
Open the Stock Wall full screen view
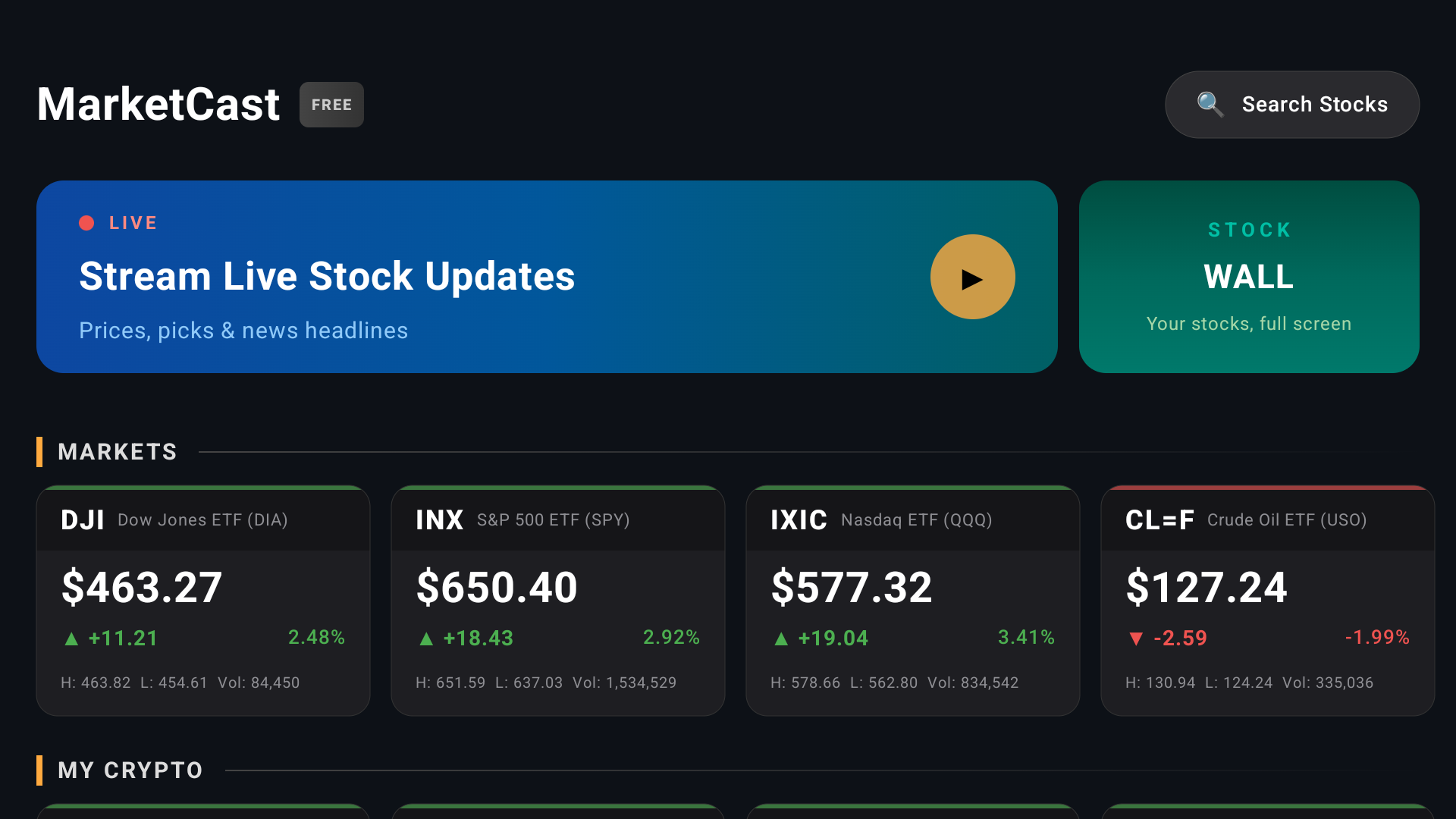[x=1249, y=277]
